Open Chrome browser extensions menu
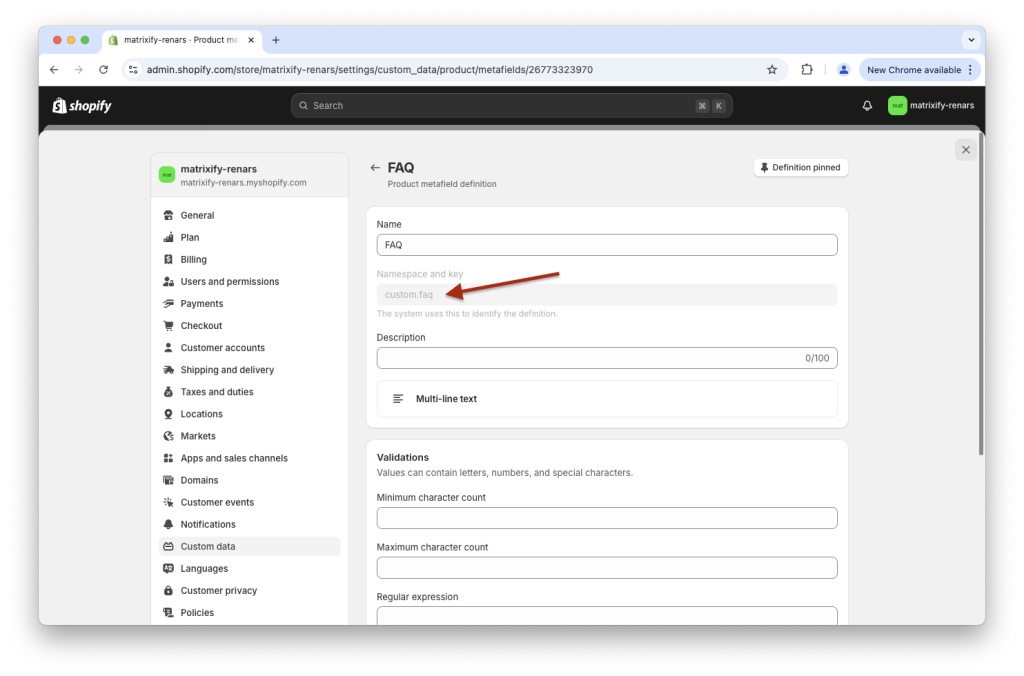Image resolution: width=1024 pixels, height=676 pixels. 806,69
